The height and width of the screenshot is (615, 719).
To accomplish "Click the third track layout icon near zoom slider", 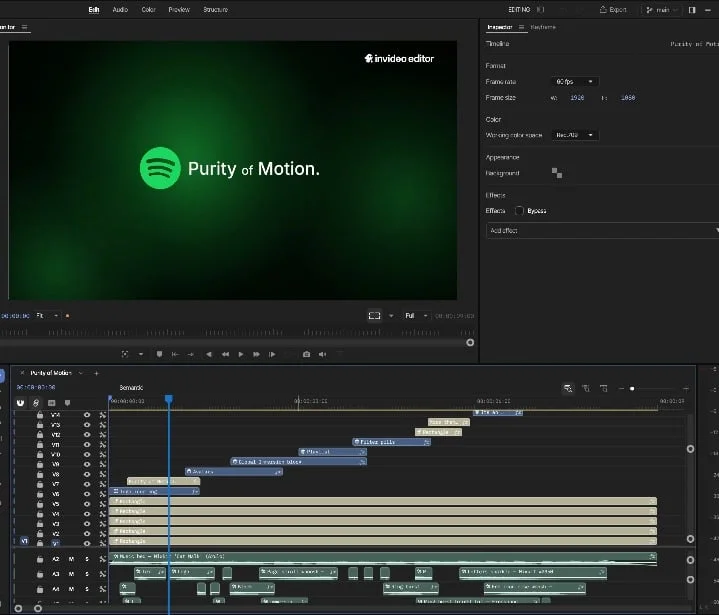I will (604, 388).
